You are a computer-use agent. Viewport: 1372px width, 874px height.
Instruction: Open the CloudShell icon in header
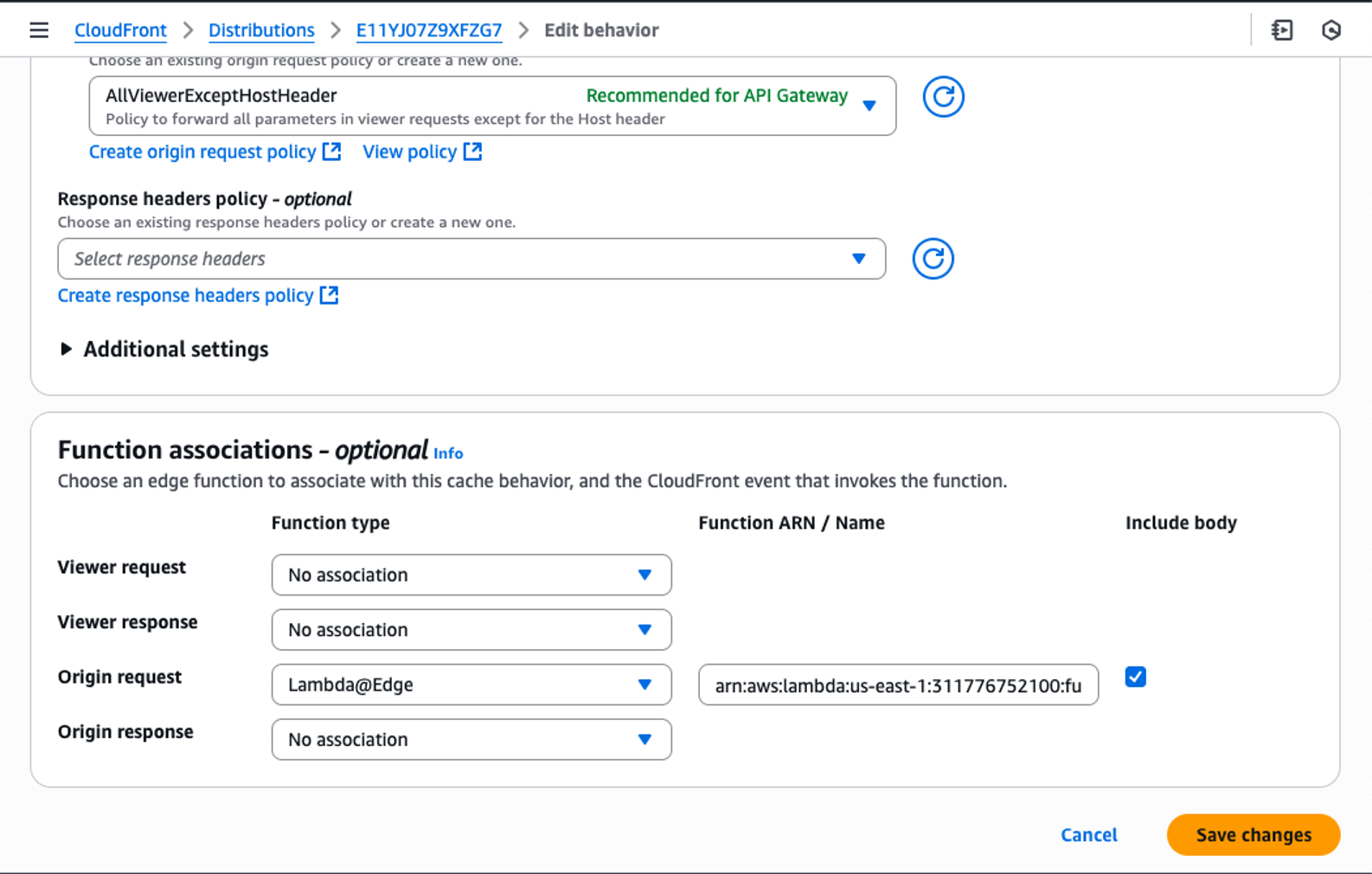coord(1282,30)
